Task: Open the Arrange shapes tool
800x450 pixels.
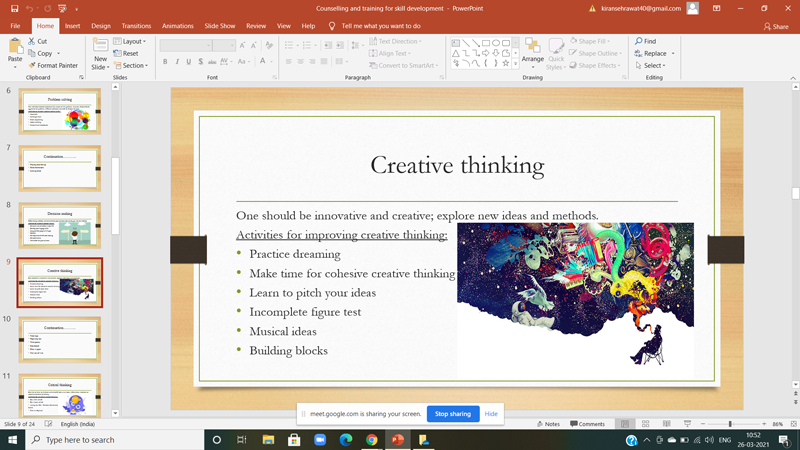Action: point(532,48)
